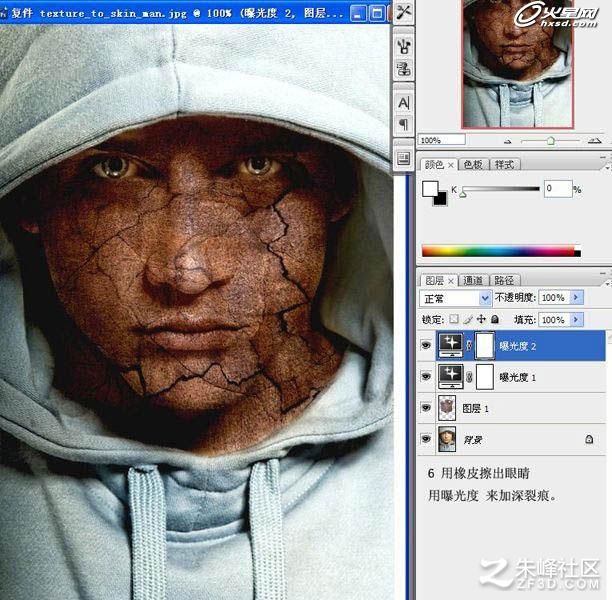This screenshot has width=612, height=600.
Task: Click the navigator preview thumbnail
Action: click(518, 64)
